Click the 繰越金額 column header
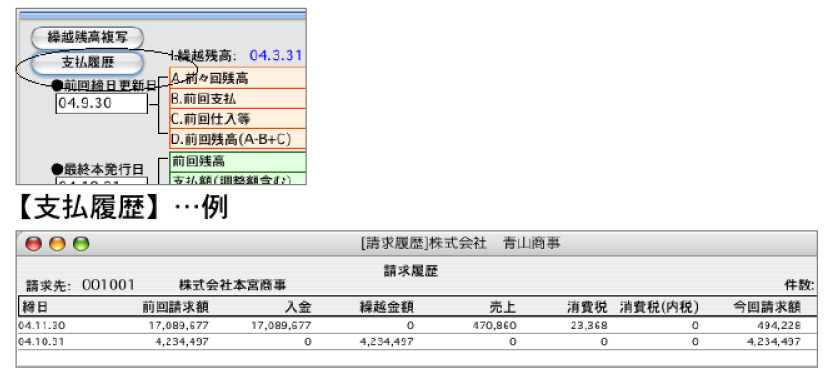This screenshot has width=826, height=374. point(387,307)
